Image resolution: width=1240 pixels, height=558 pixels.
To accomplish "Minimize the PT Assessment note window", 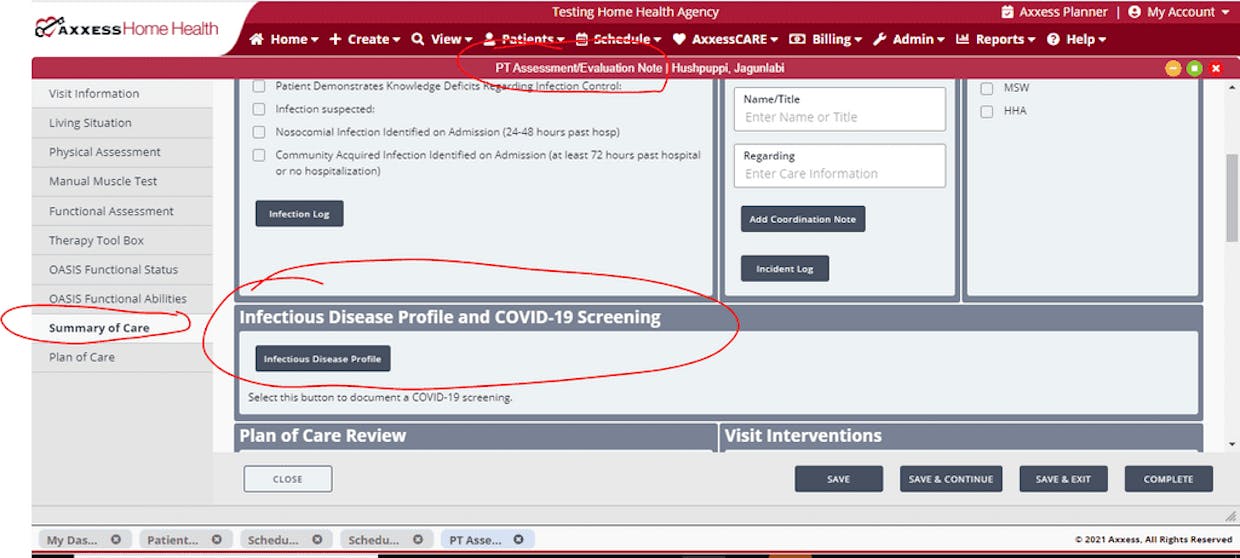I will (1173, 68).
